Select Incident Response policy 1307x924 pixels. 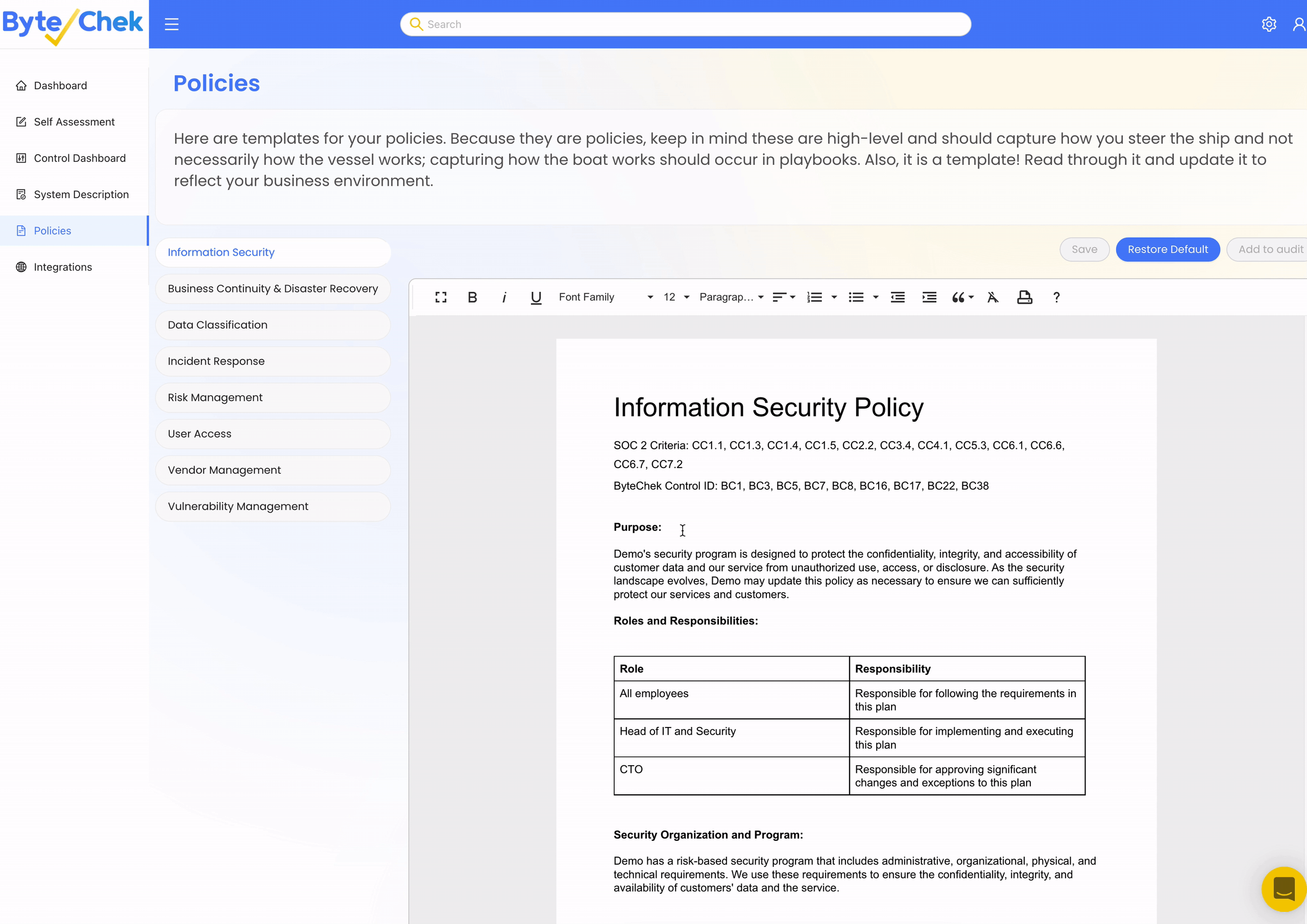[273, 361]
